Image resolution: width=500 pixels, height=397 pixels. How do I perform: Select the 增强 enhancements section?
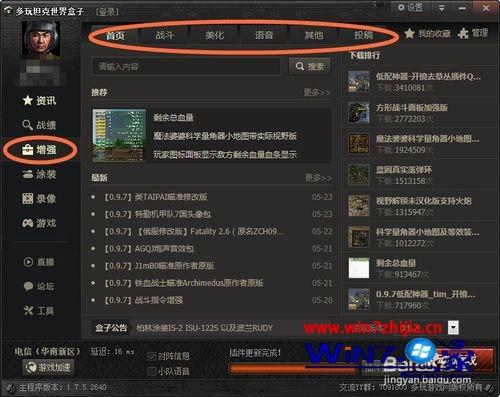(39, 150)
